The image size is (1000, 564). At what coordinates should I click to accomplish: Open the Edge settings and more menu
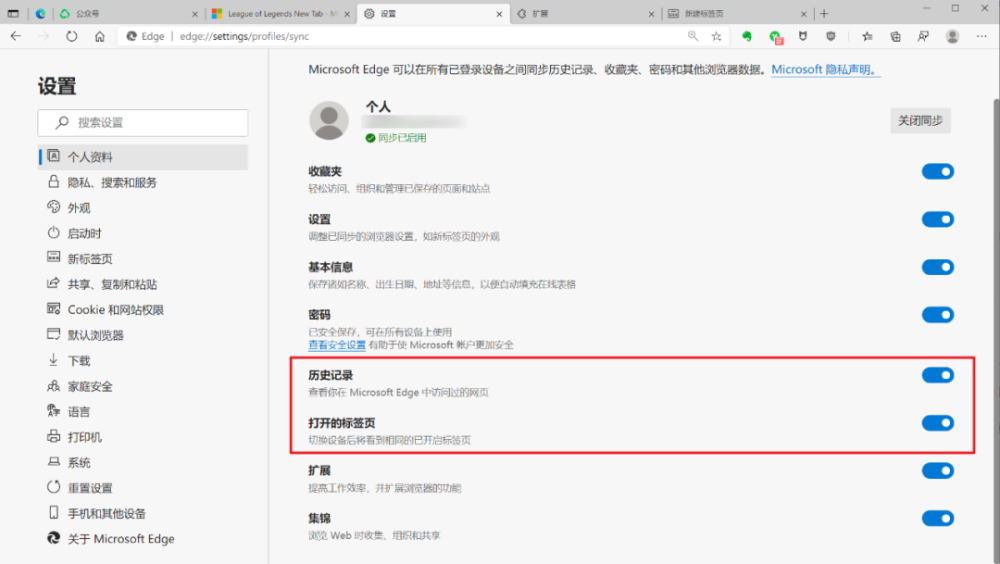tap(981, 36)
